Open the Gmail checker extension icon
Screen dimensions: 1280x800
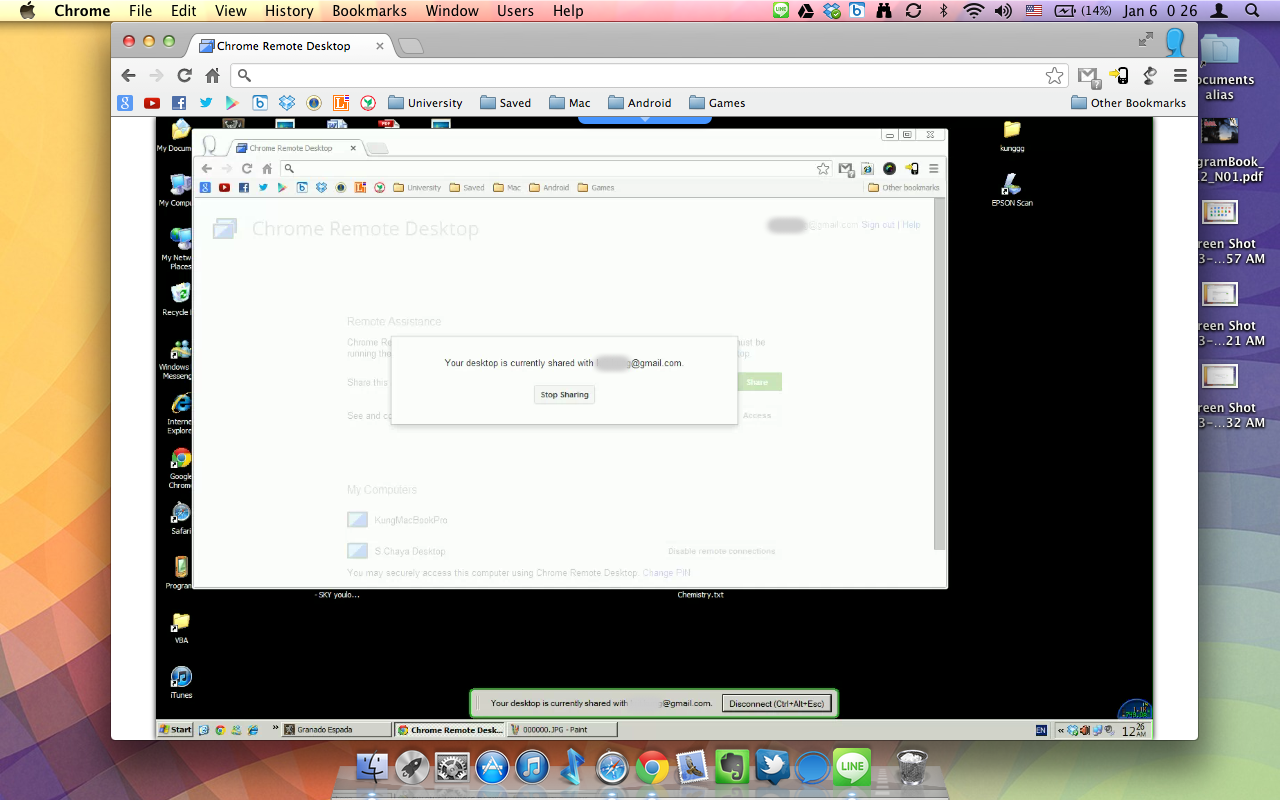1087,75
